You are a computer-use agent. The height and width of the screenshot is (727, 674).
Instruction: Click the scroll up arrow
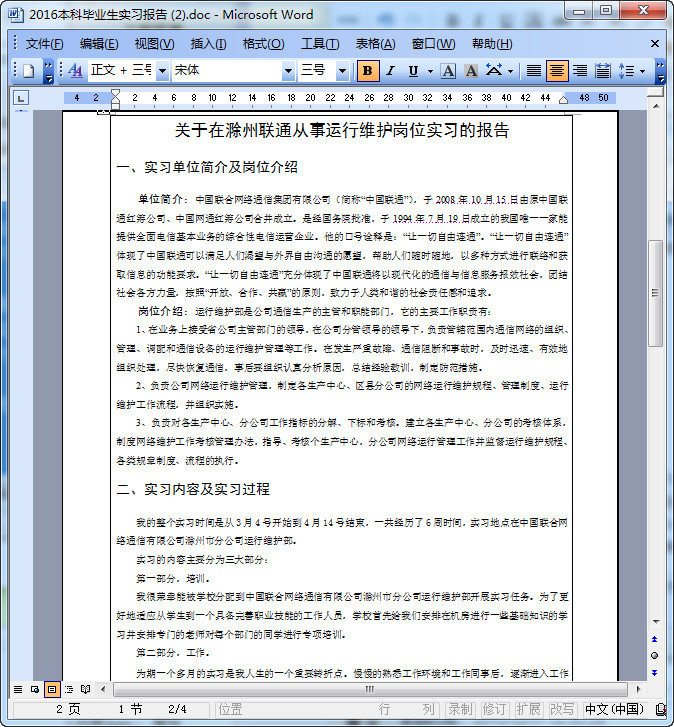pos(655,106)
